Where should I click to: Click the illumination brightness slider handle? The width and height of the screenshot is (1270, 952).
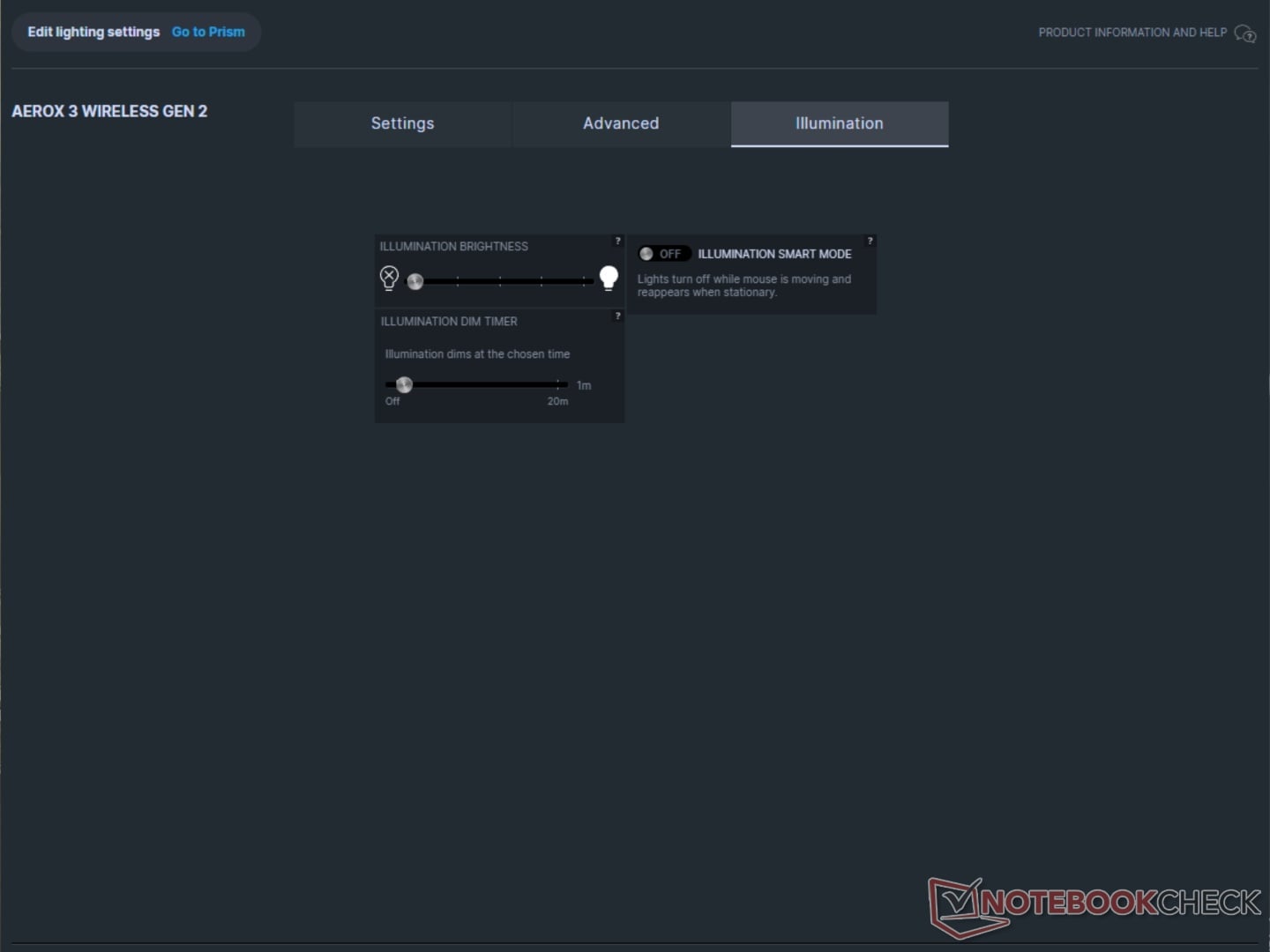(415, 281)
